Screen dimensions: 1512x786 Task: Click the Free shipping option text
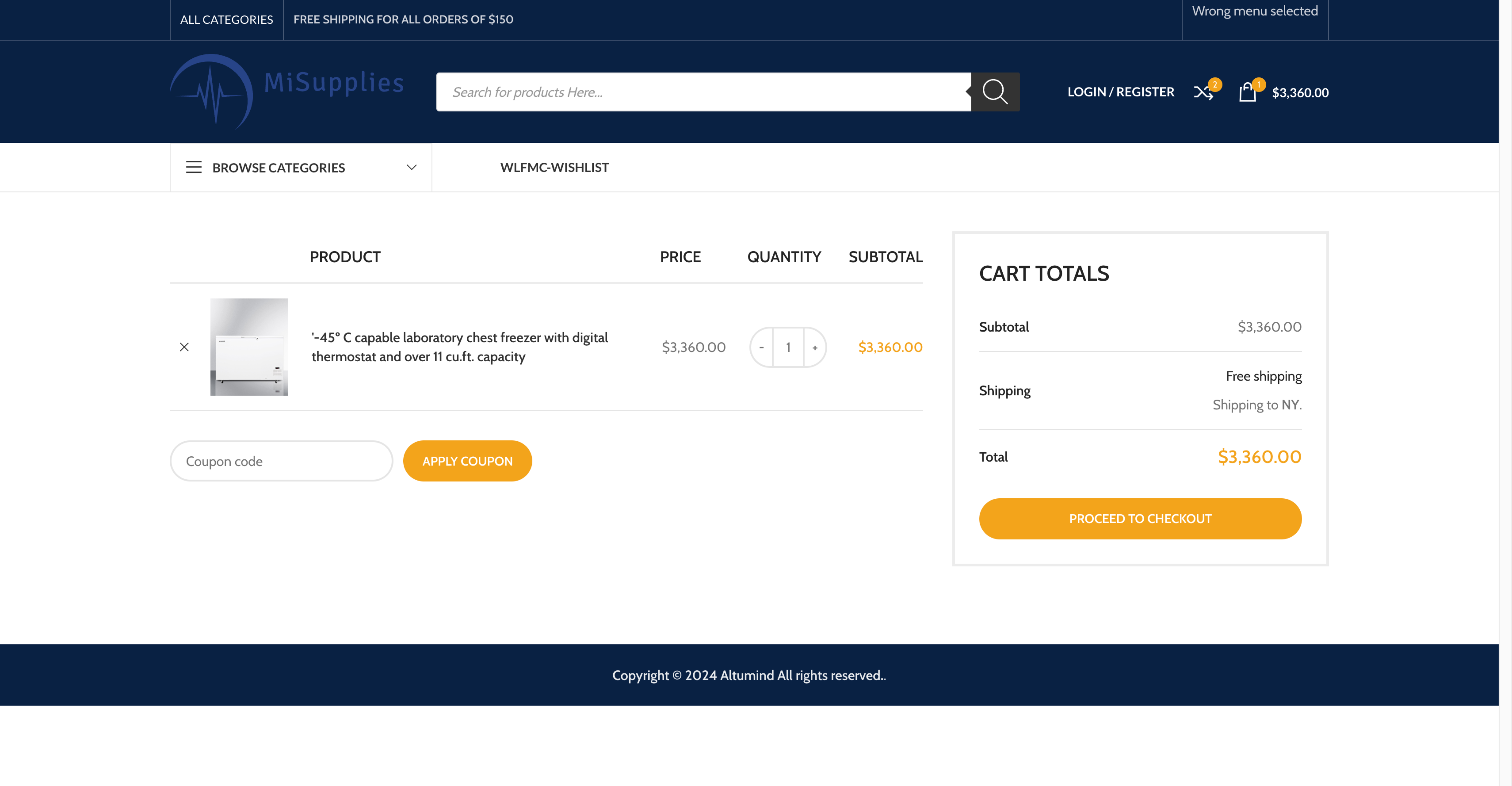1264,376
